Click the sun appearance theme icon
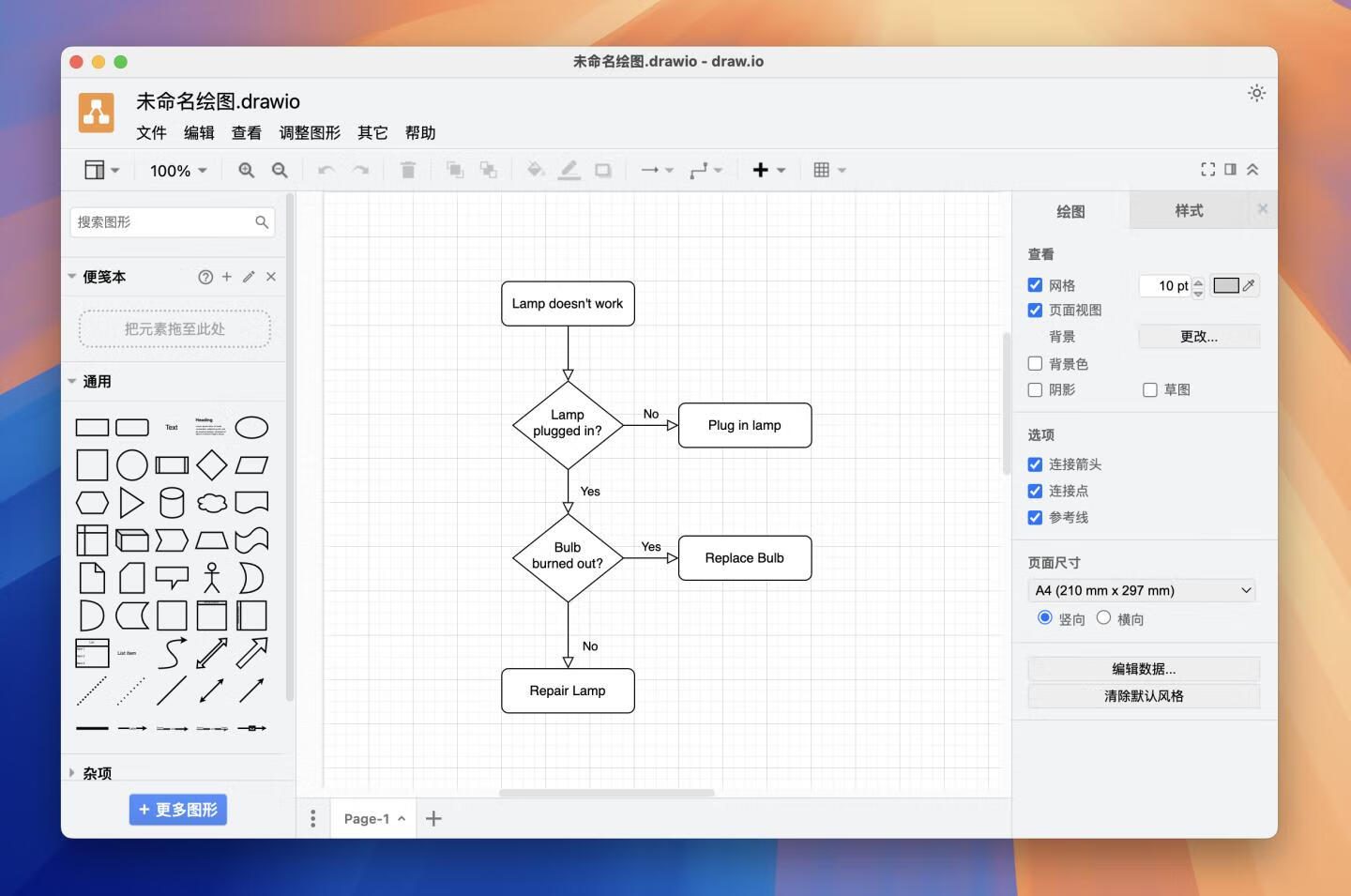 [1256, 93]
